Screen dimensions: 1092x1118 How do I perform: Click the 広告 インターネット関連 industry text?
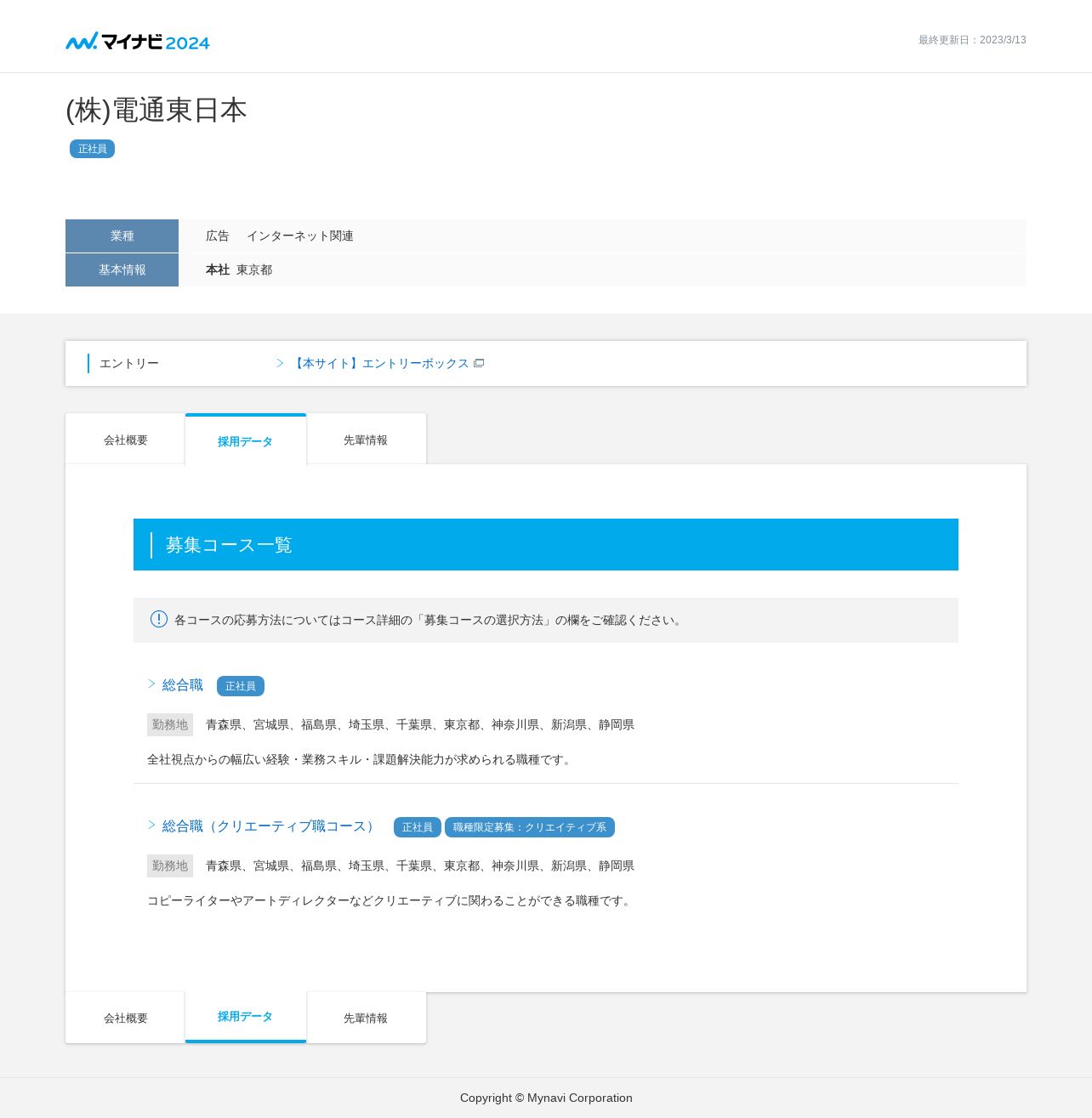280,236
